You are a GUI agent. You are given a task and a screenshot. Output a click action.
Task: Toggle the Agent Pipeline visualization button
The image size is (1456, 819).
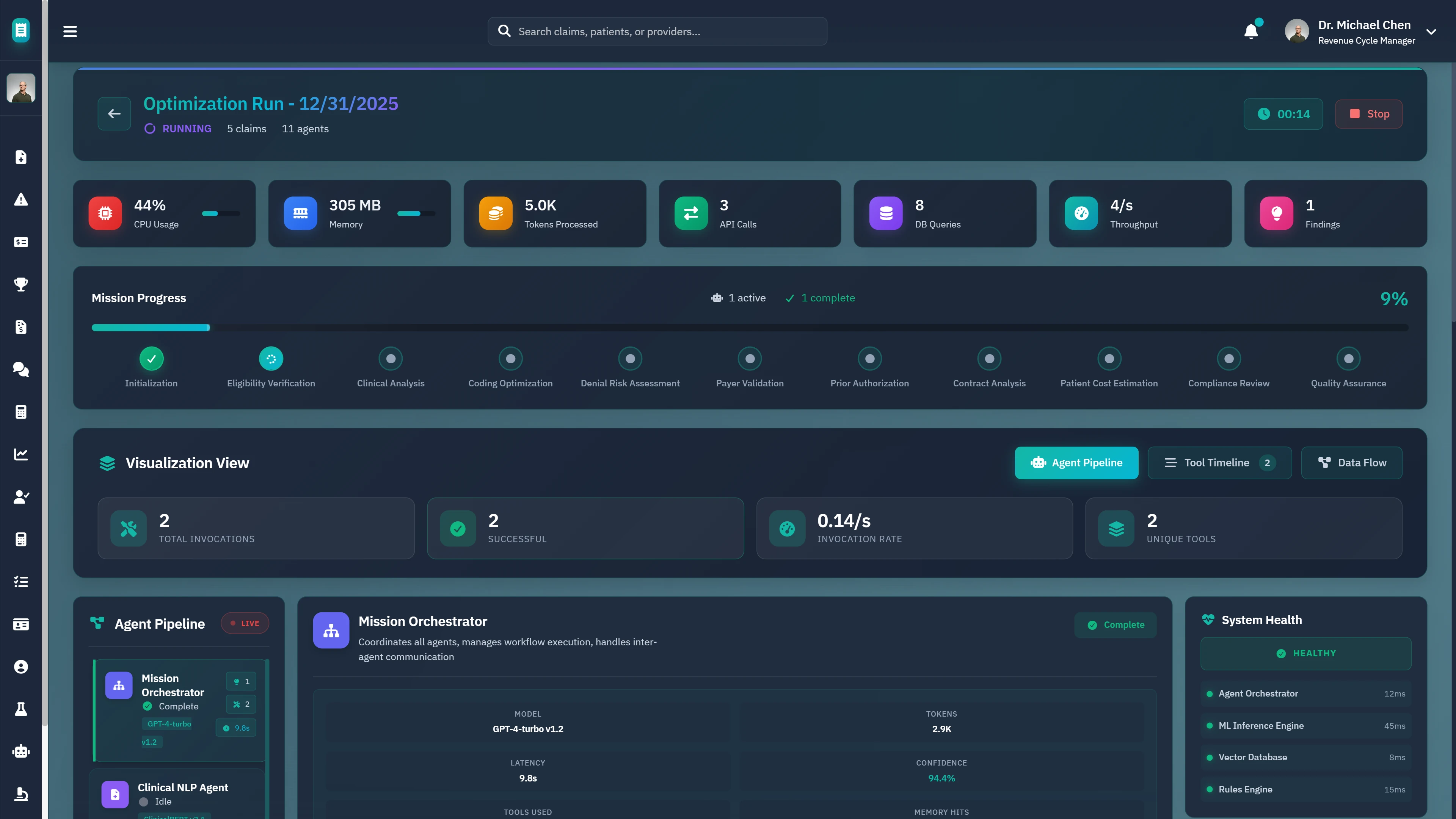point(1076,462)
